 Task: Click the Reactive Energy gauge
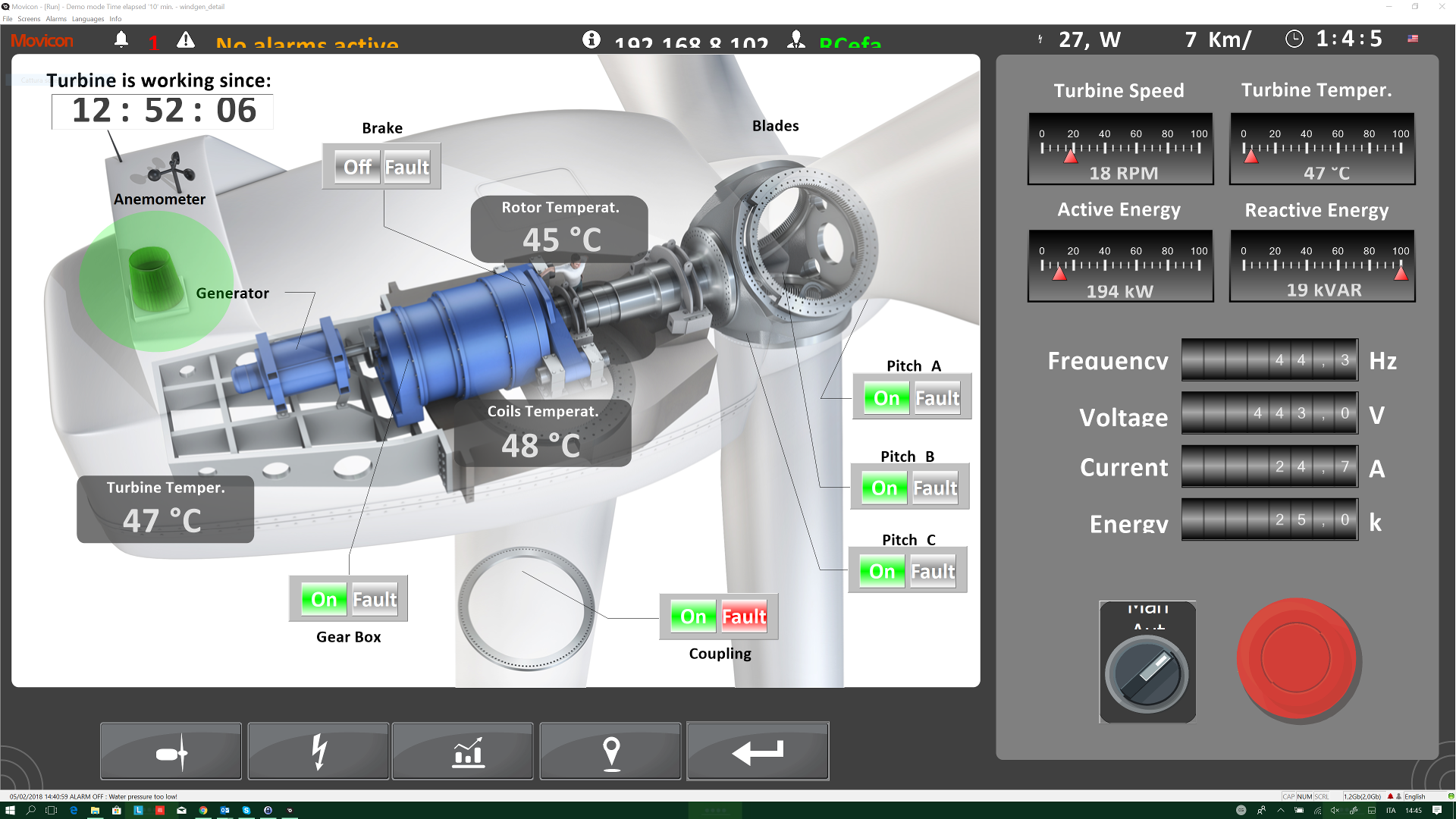1322,266
